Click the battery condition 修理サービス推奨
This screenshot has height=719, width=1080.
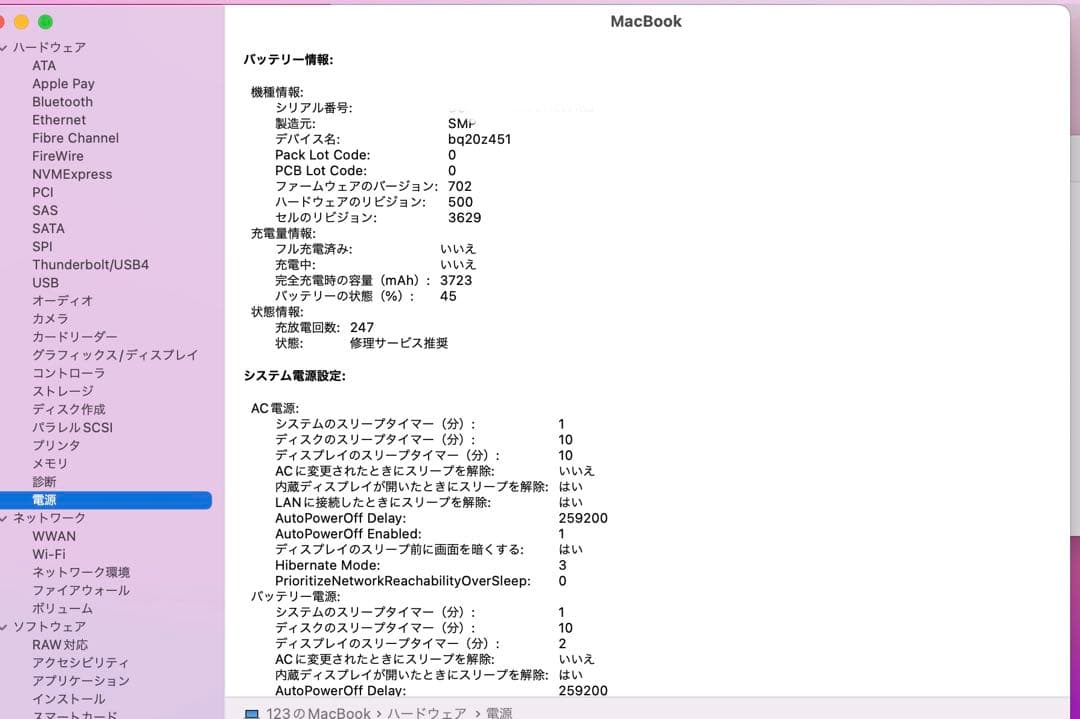point(399,343)
